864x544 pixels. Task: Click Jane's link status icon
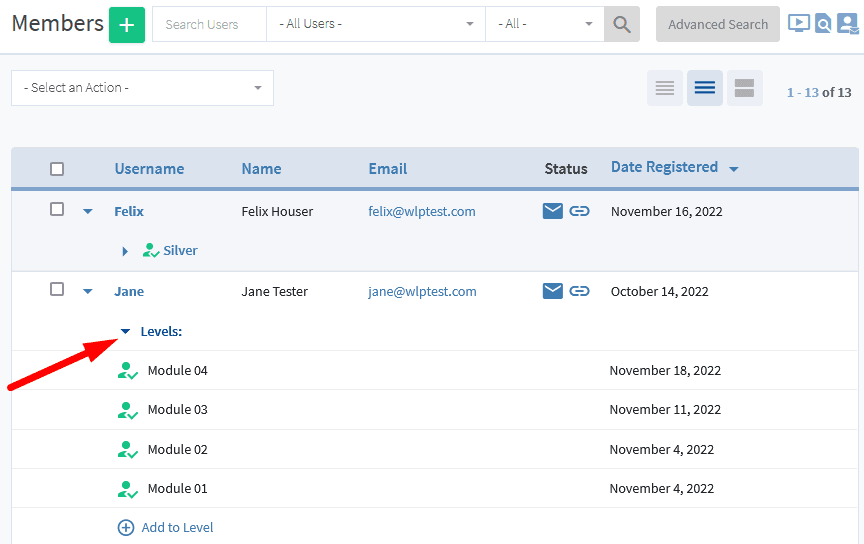coord(579,291)
